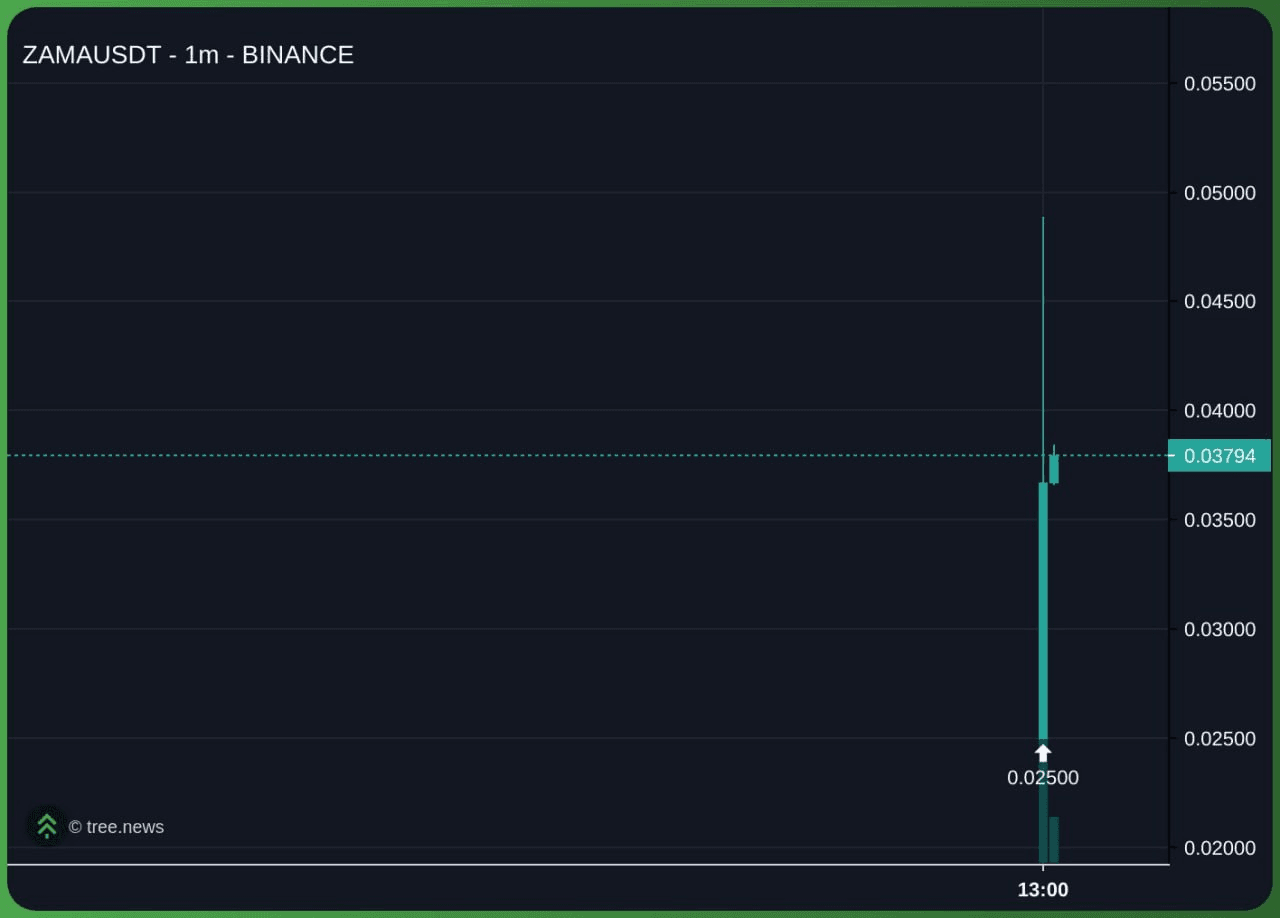
Task: Click the ZAMAUSDT - 1m - BINANCE chart title
Action: pyautogui.click(x=188, y=55)
